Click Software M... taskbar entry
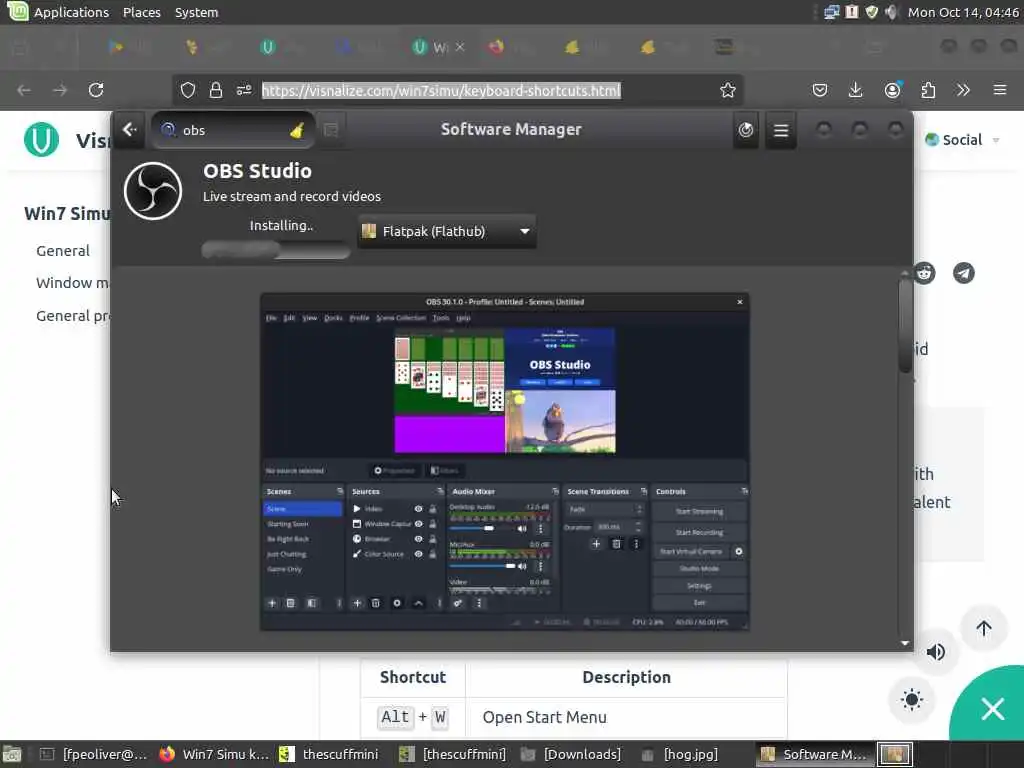This screenshot has height=768, width=1024. click(814, 754)
